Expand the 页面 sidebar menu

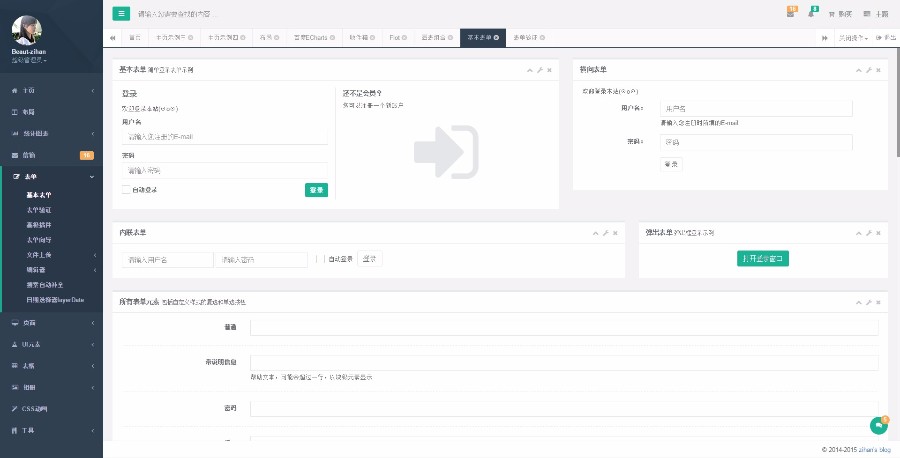(x=52, y=323)
